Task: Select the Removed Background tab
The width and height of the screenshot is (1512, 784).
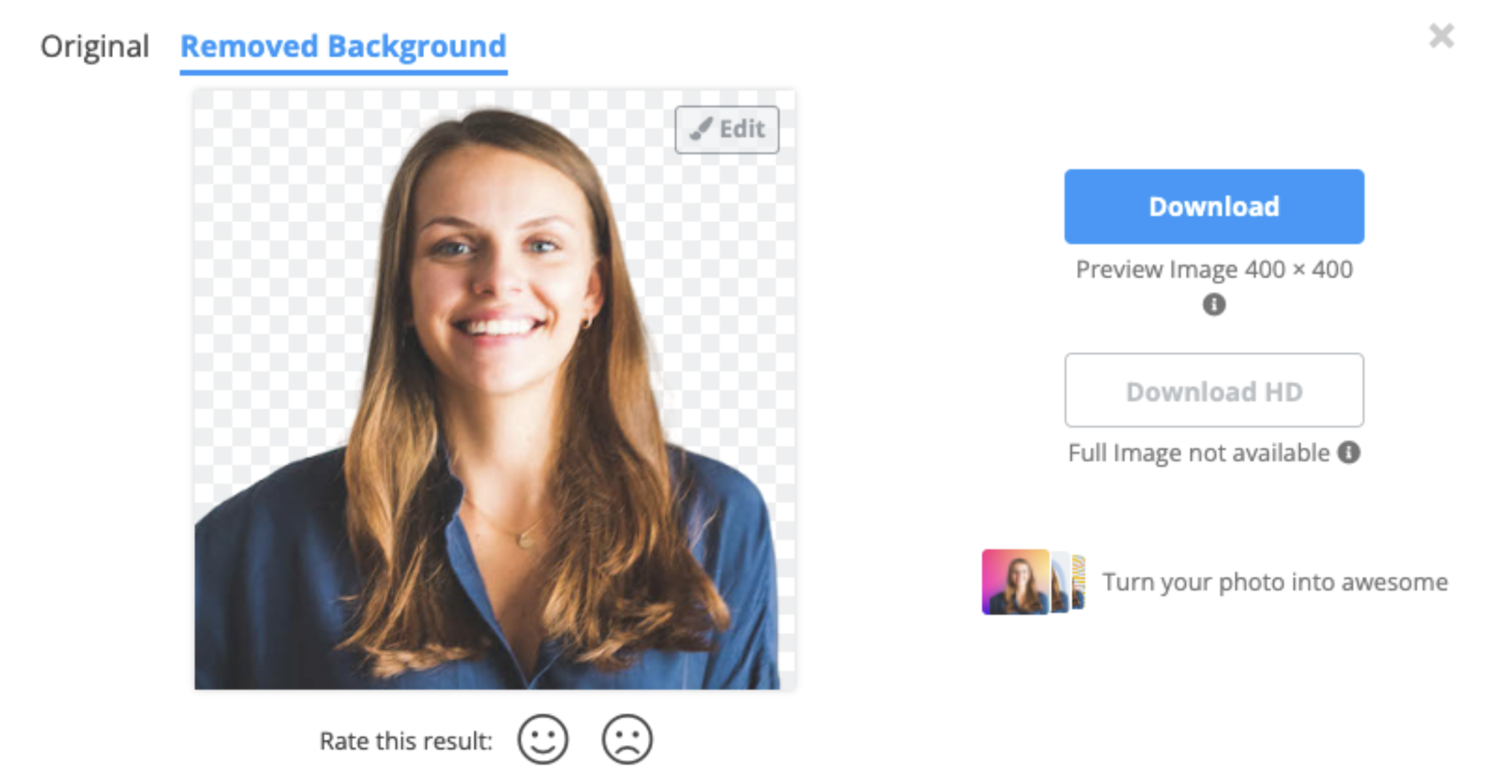Action: click(343, 47)
